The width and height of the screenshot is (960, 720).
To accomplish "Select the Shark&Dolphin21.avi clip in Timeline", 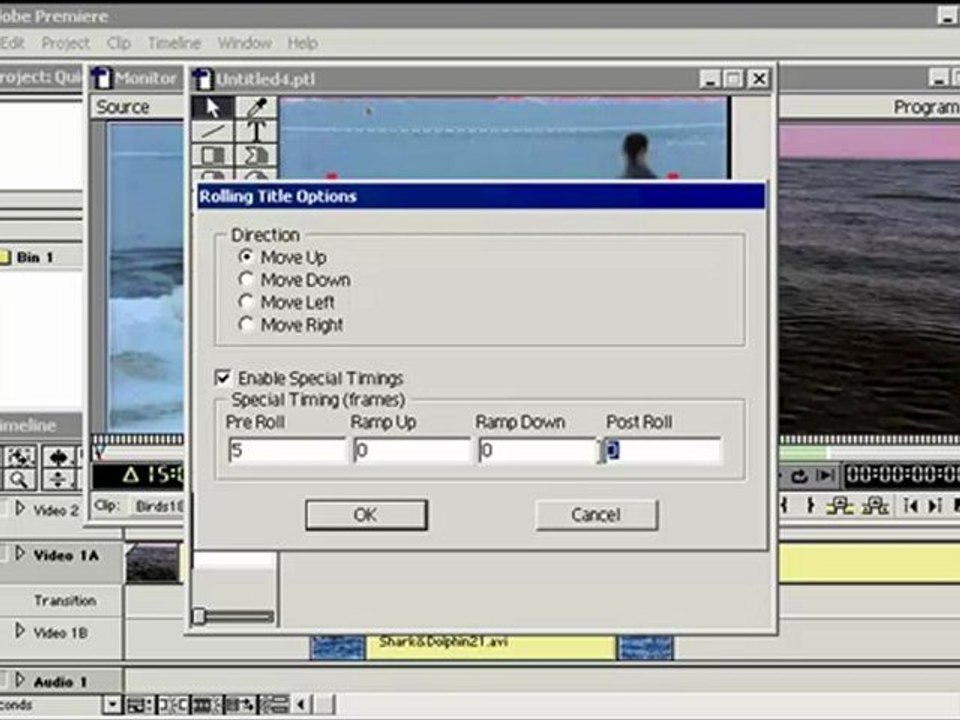I will 491,647.
